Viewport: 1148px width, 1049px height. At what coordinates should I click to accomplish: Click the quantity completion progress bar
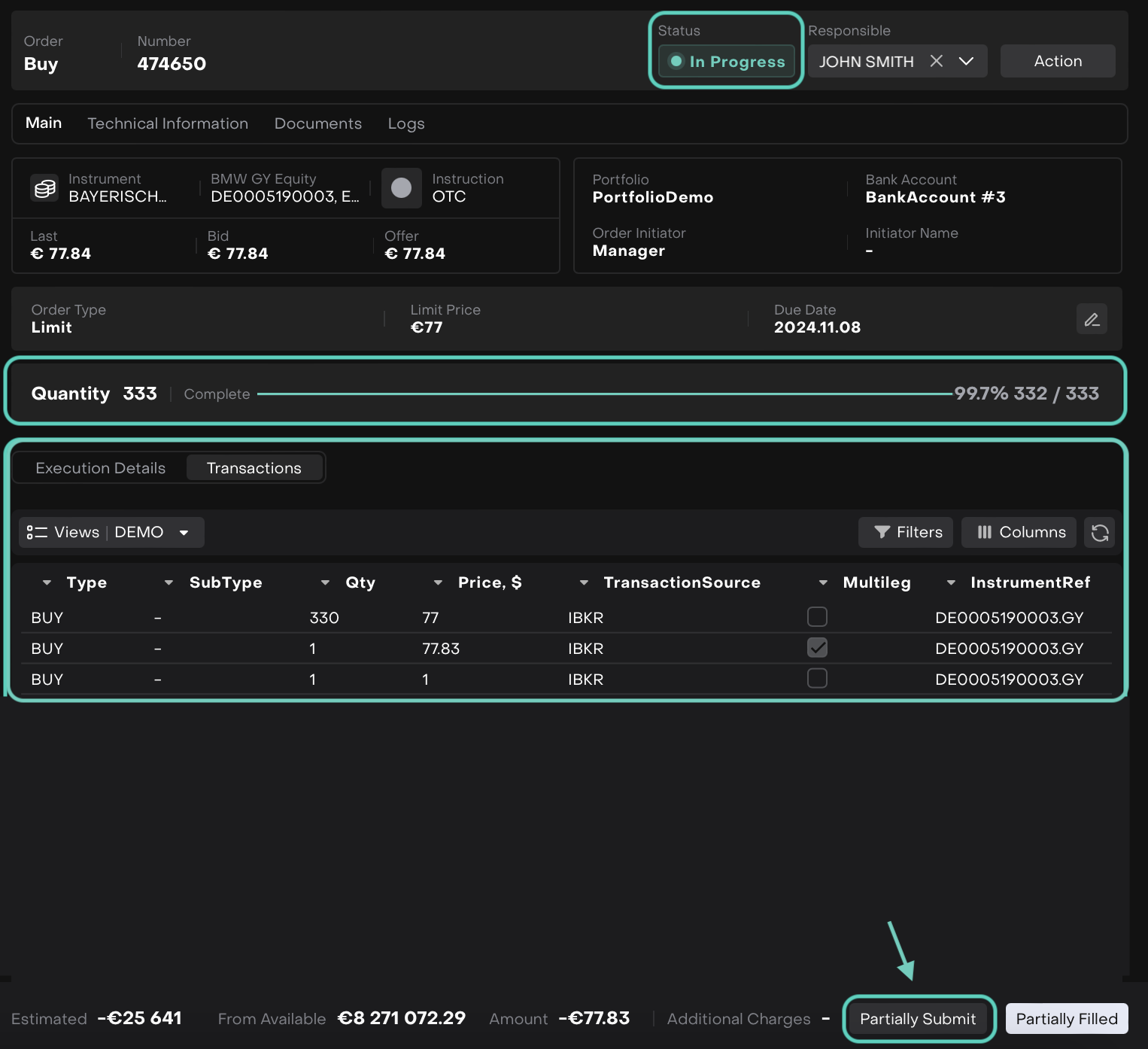(x=604, y=394)
